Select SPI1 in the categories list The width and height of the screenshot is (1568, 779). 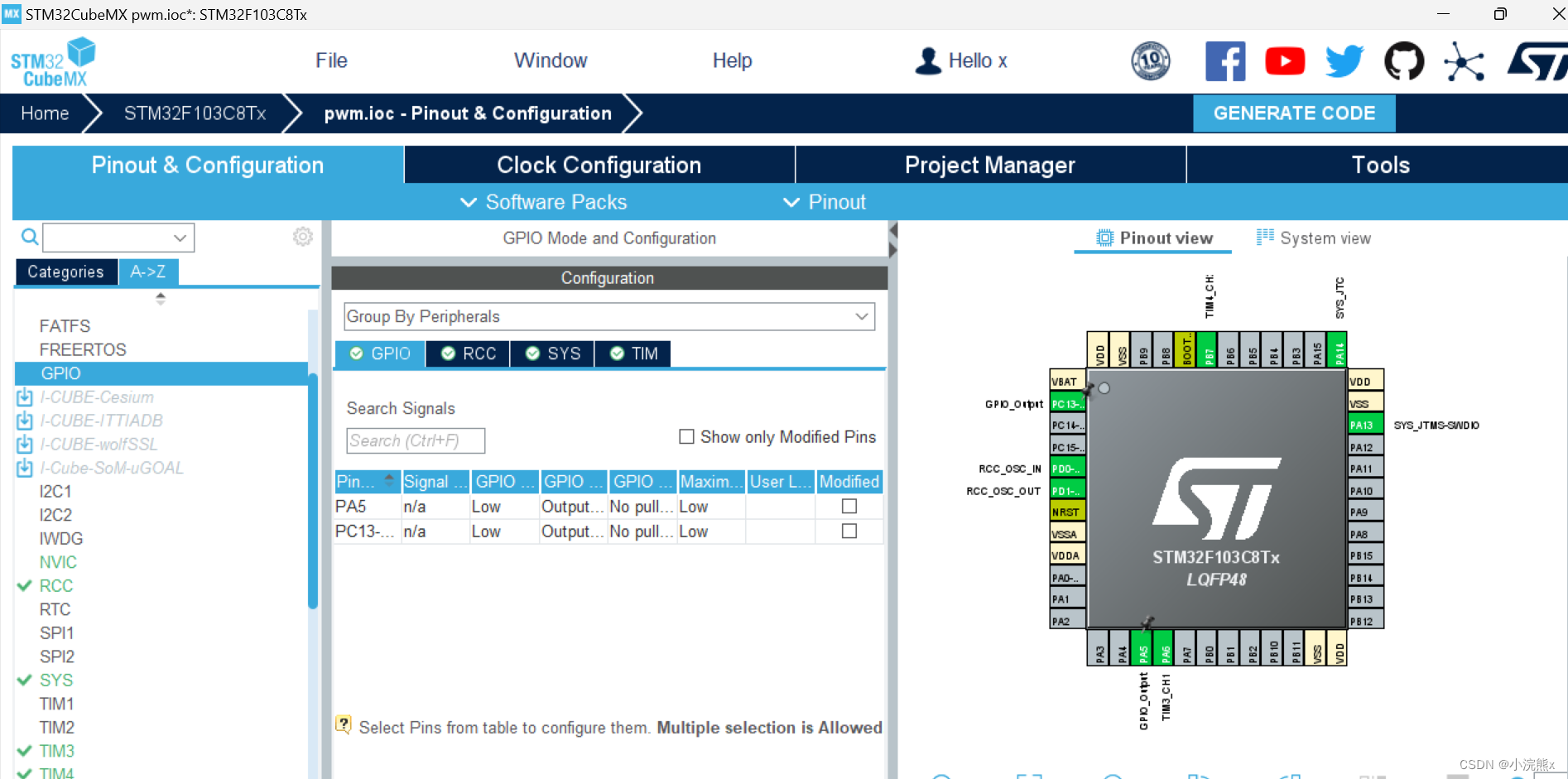(56, 632)
